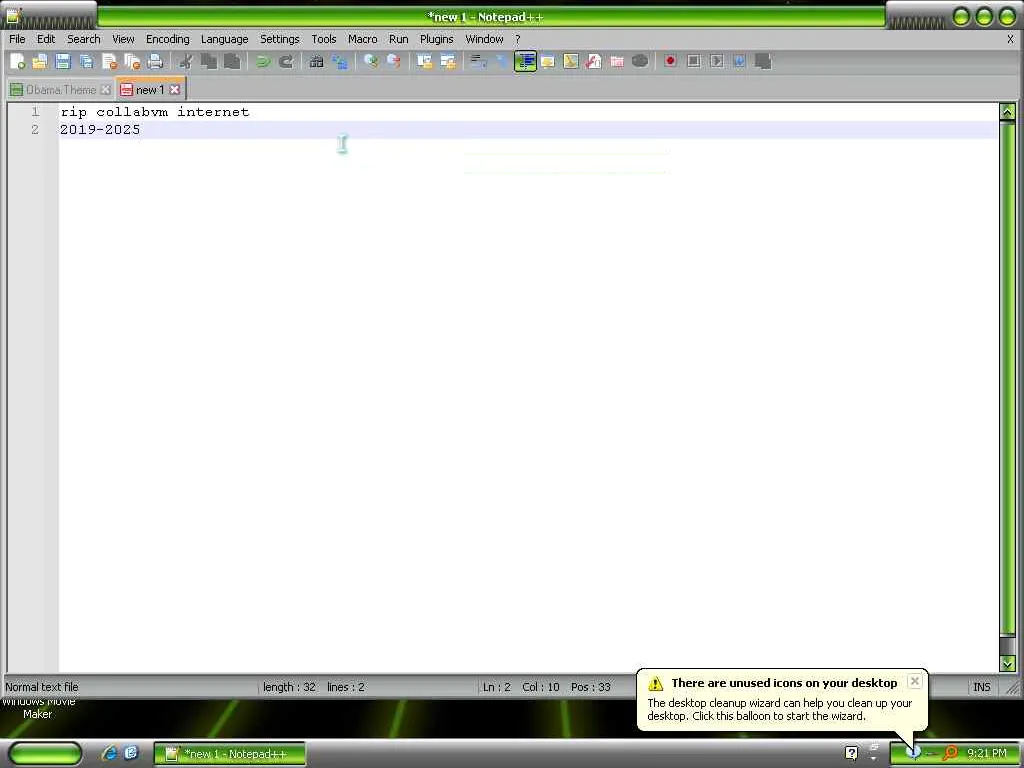This screenshot has height=768, width=1024.
Task: Toggle the highlighted indent guide button
Action: tap(525, 61)
